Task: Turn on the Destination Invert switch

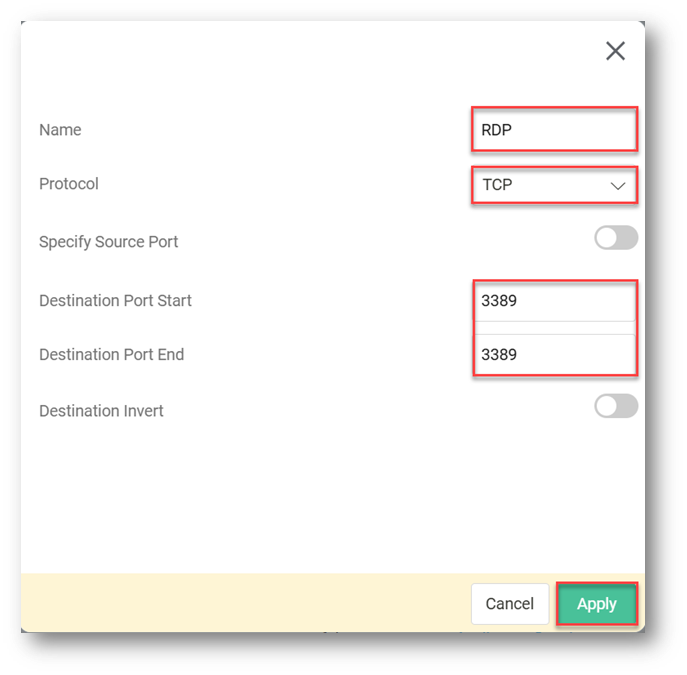Action: coord(616,406)
